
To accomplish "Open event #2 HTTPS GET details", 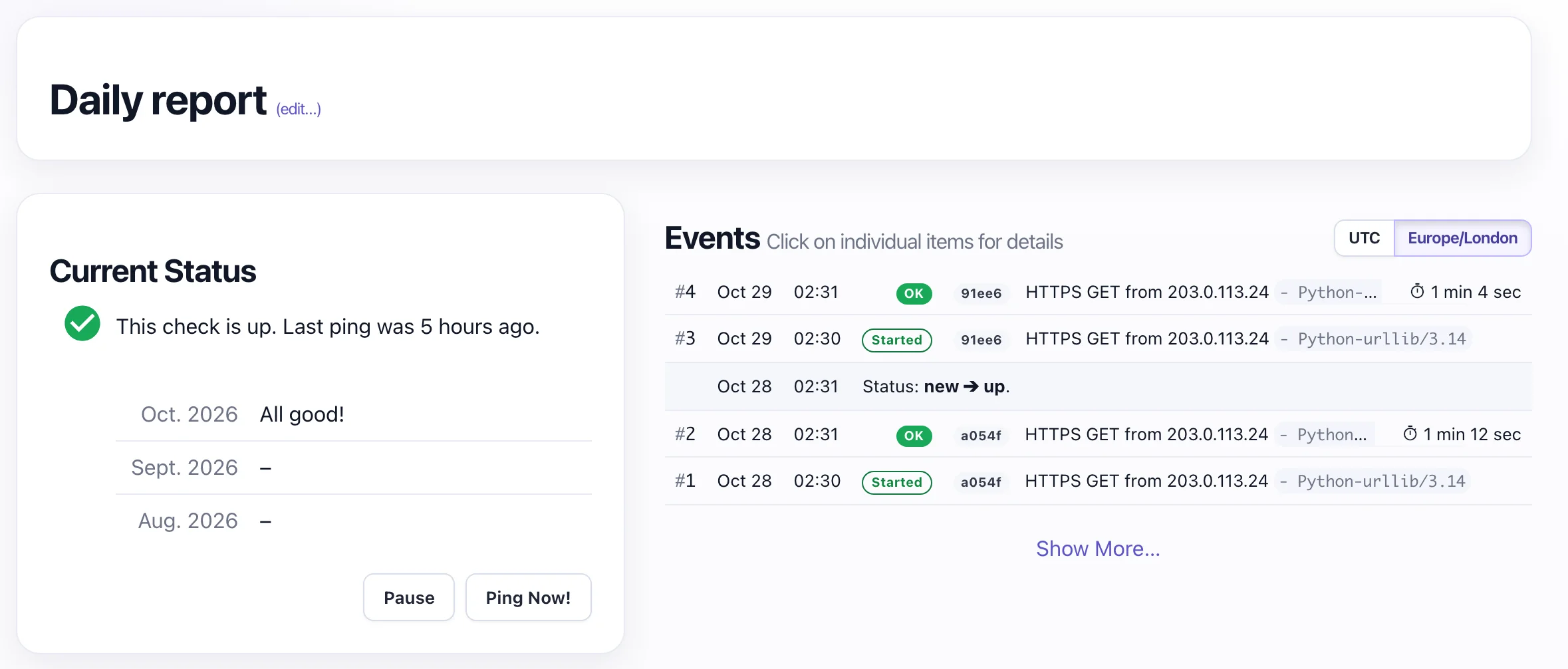I will (1146, 434).
